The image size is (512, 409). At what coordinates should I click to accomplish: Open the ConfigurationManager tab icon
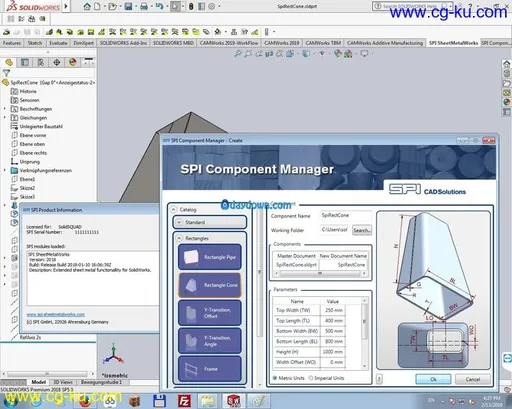41,62
